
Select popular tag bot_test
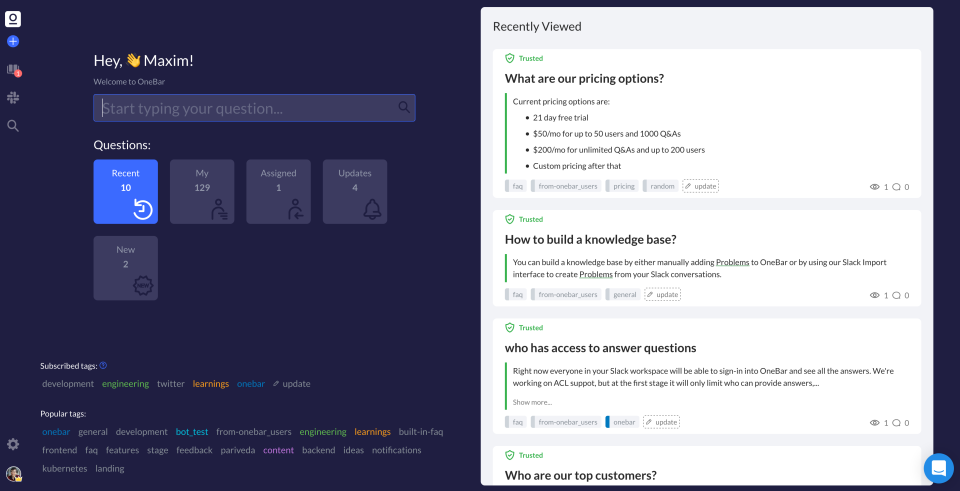[x=192, y=432]
